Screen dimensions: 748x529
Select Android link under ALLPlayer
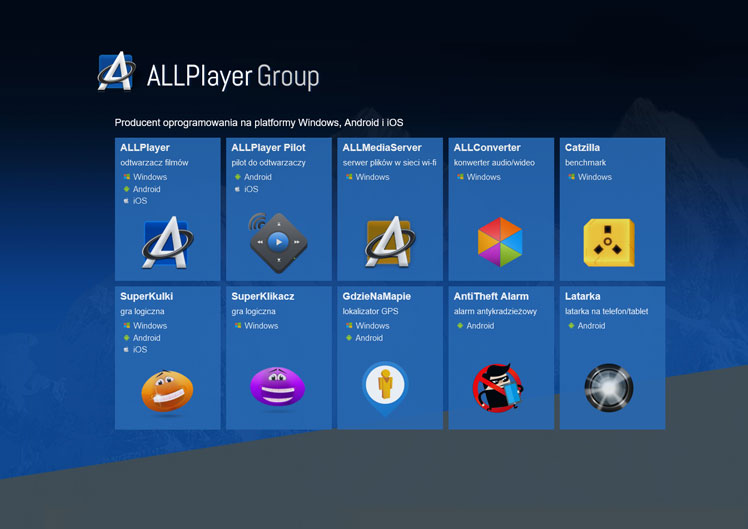146,189
